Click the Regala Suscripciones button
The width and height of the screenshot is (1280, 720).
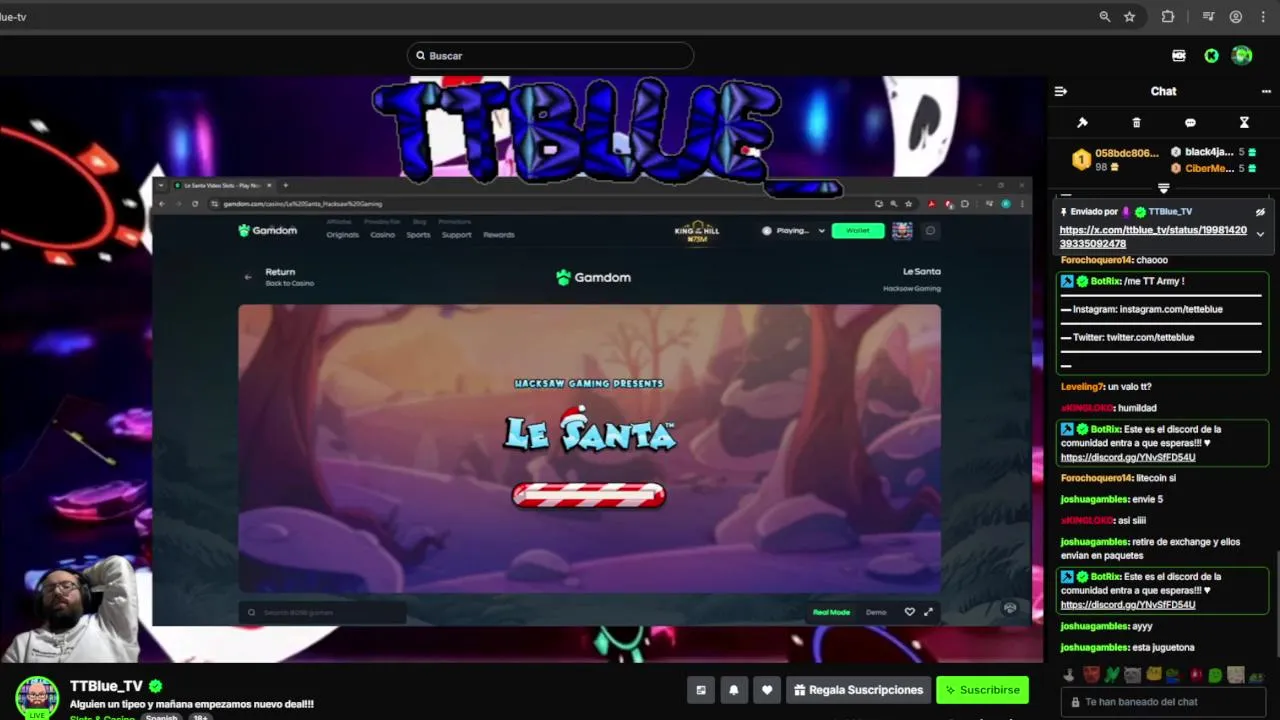click(857, 690)
